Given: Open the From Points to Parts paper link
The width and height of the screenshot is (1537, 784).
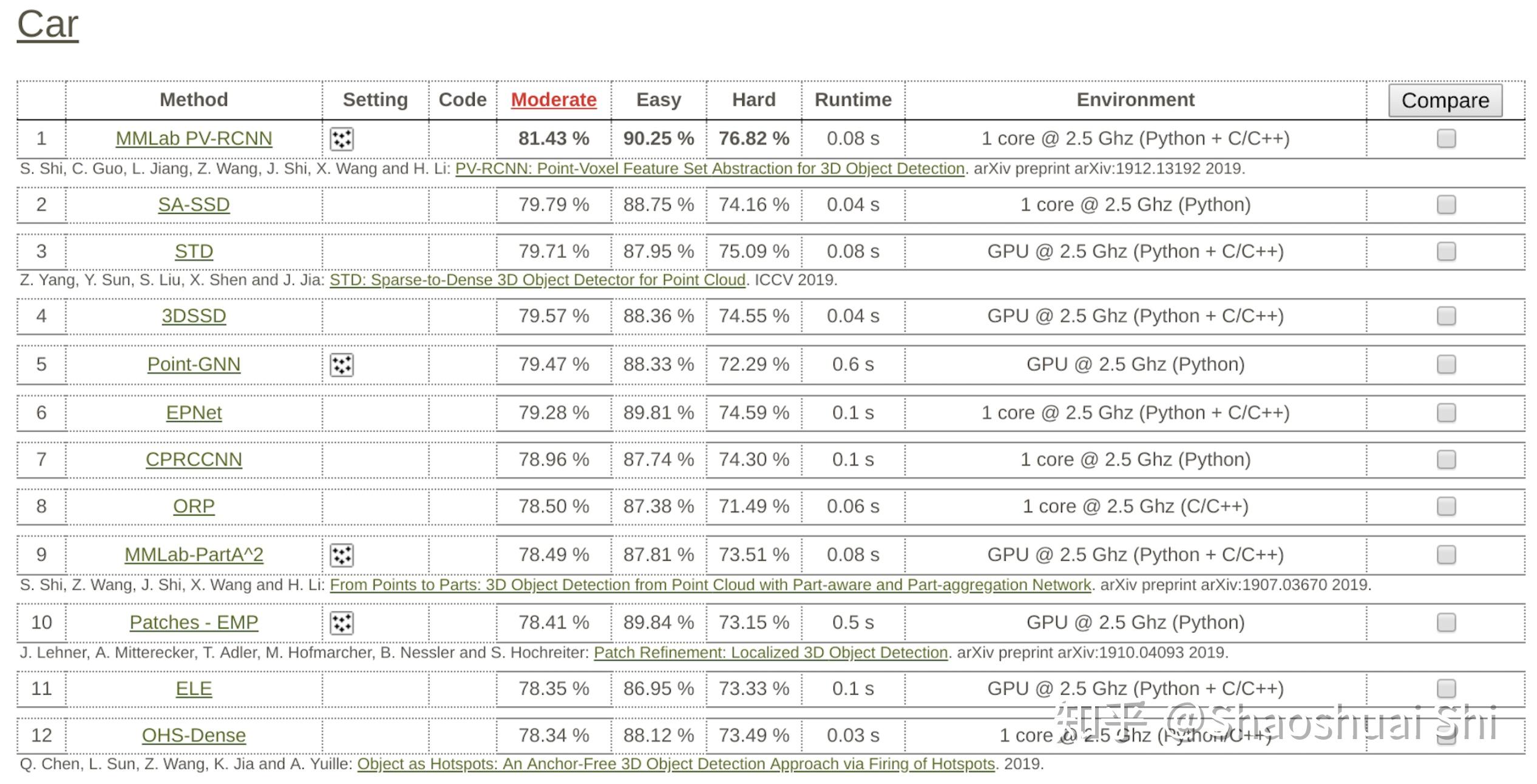Looking at the screenshot, I should point(710,585).
